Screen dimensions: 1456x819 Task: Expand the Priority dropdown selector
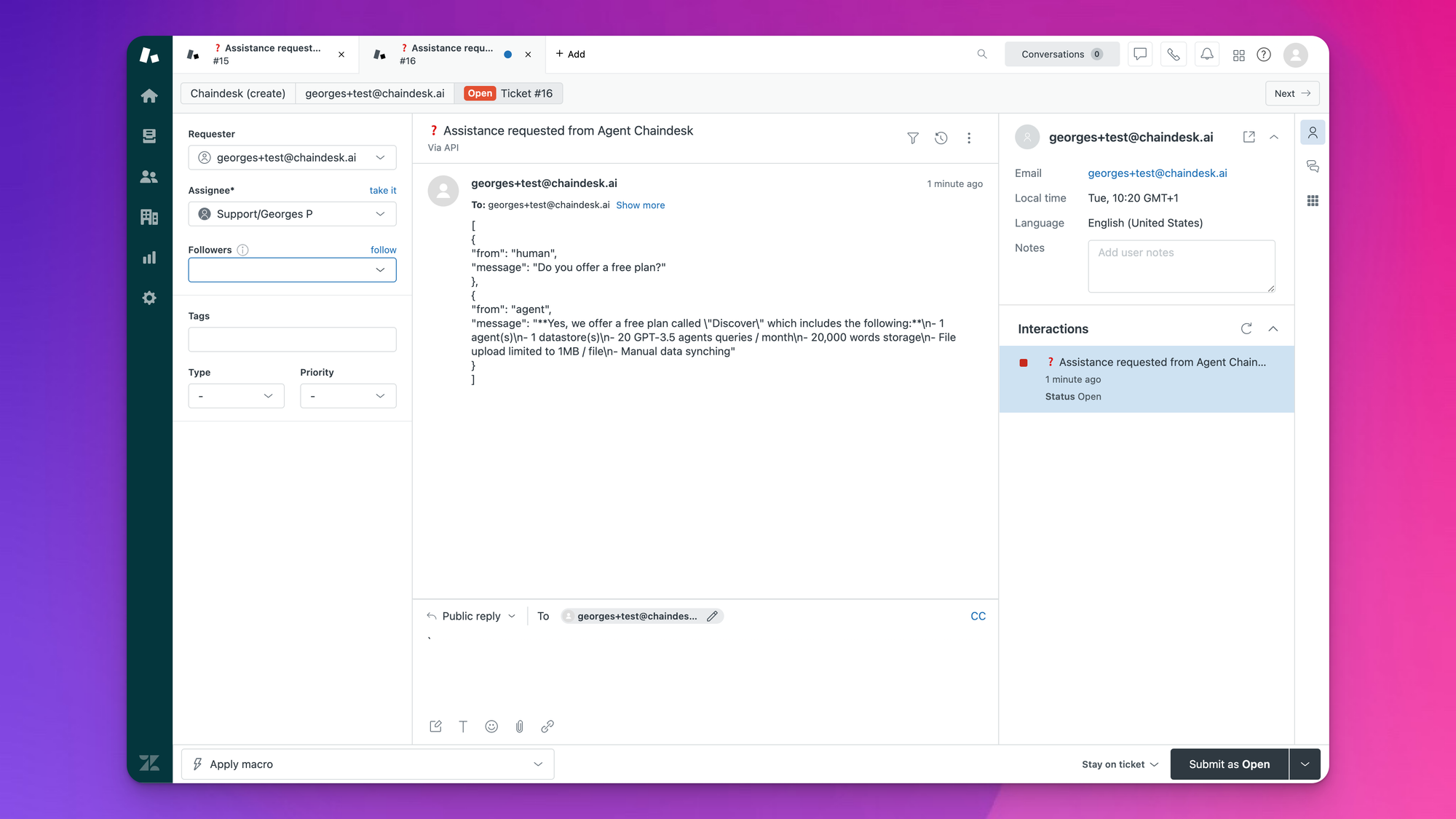click(348, 395)
